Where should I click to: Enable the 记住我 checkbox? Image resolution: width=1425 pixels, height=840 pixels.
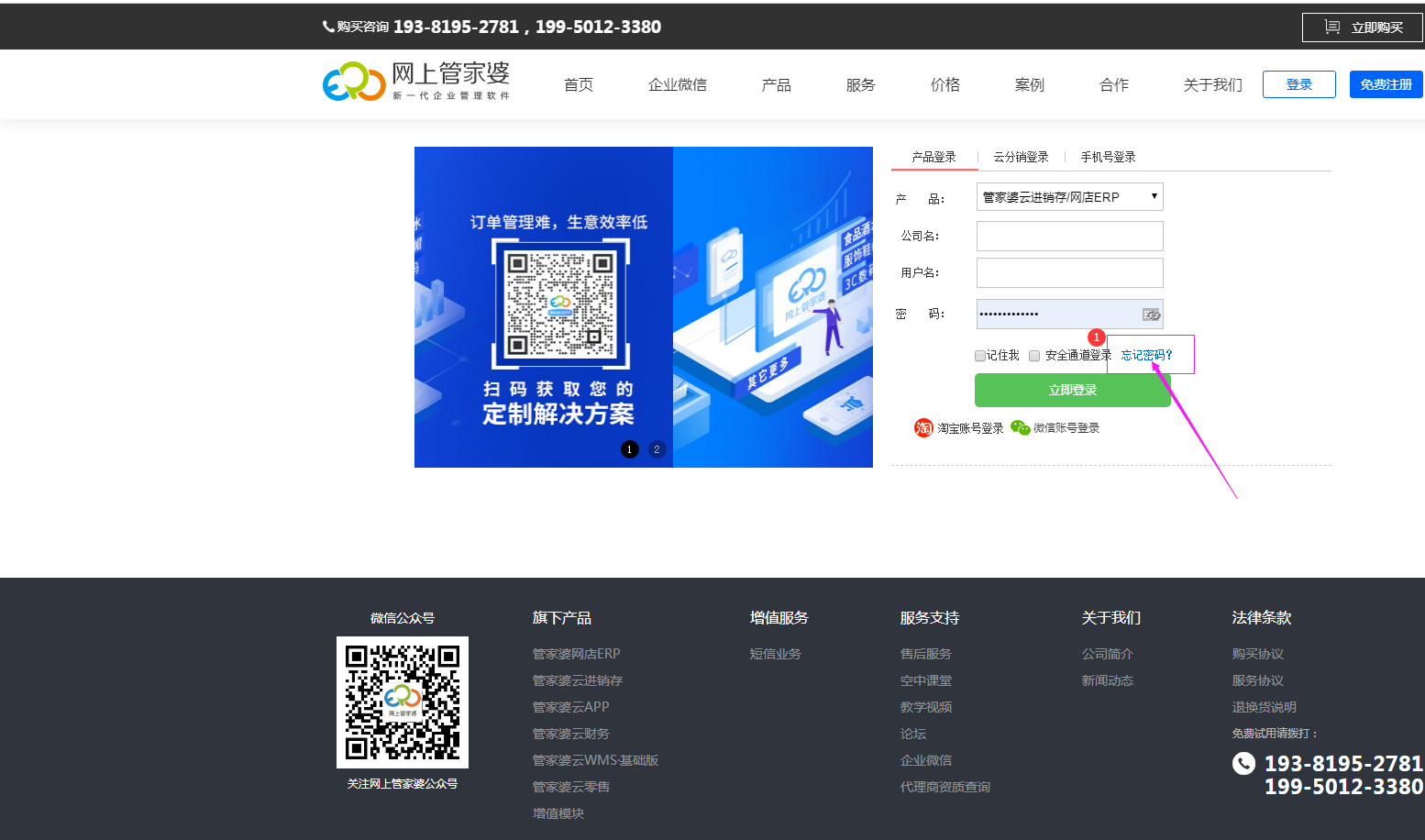[x=980, y=356]
